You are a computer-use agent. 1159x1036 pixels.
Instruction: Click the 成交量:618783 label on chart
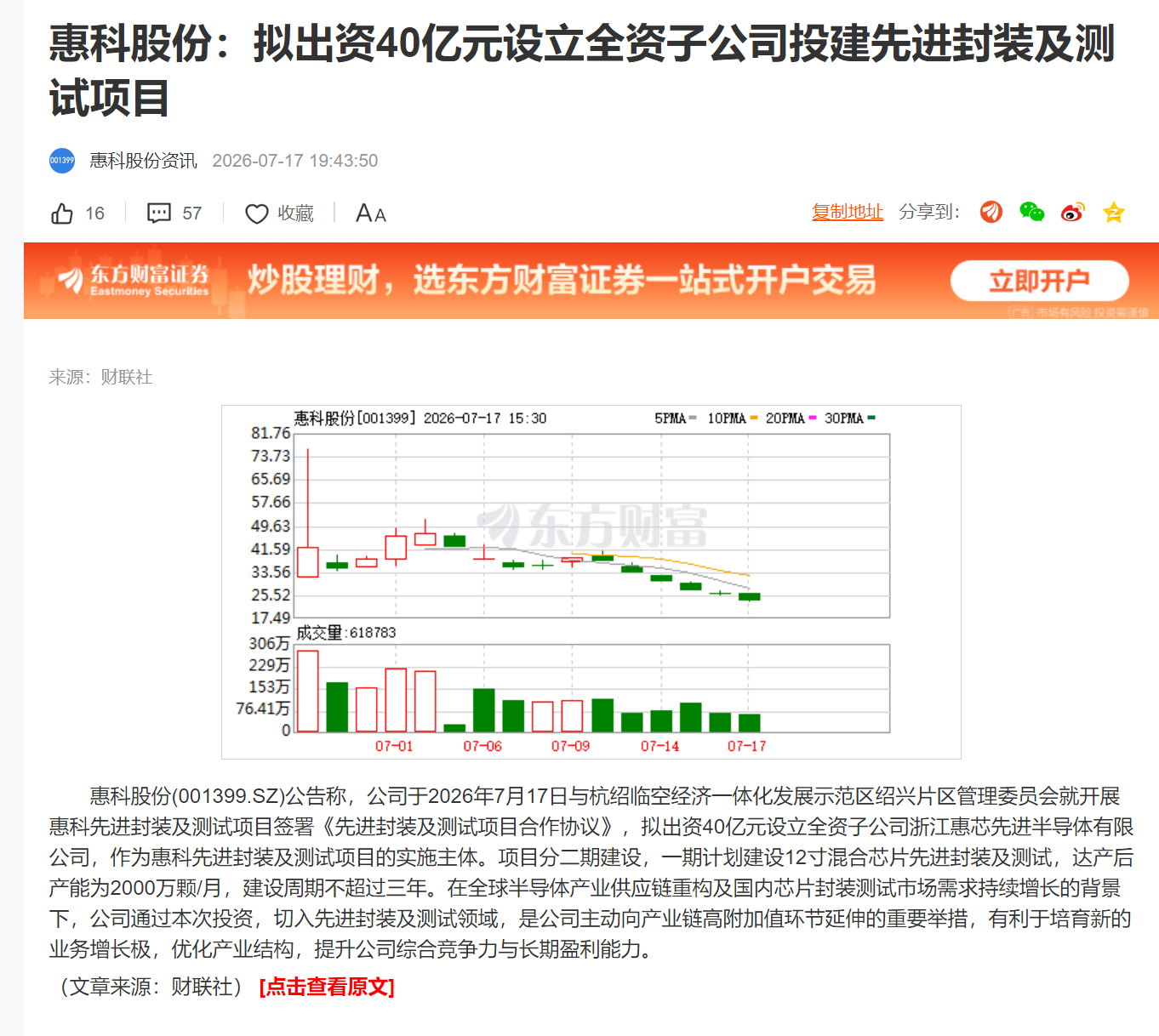click(345, 632)
